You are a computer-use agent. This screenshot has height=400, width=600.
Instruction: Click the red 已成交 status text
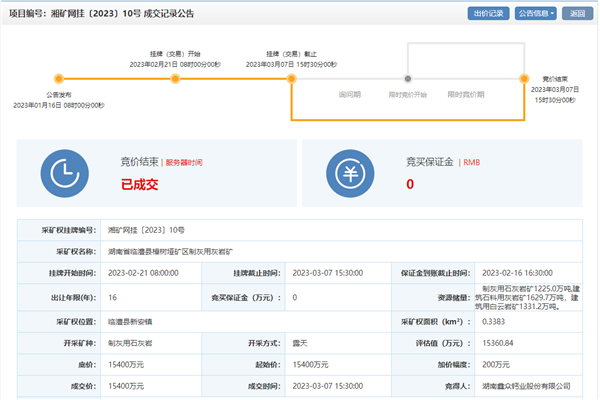point(139,184)
